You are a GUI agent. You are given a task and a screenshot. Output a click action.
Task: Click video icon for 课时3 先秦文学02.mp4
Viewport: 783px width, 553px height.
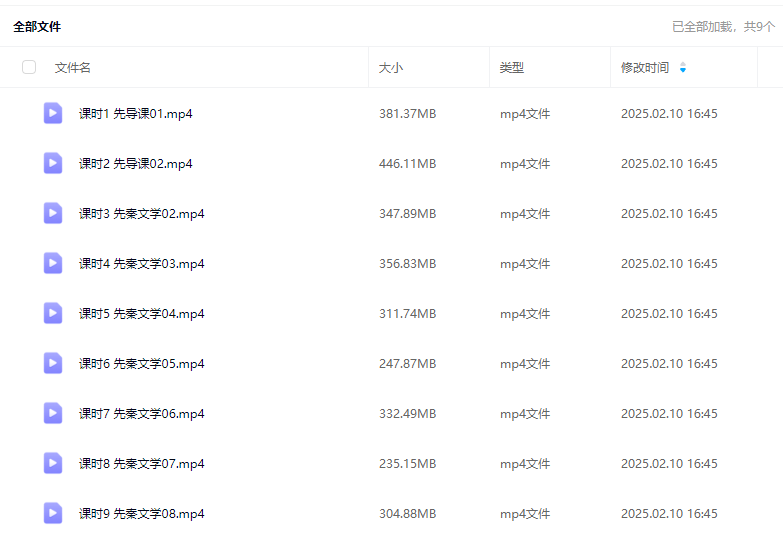coord(53,213)
